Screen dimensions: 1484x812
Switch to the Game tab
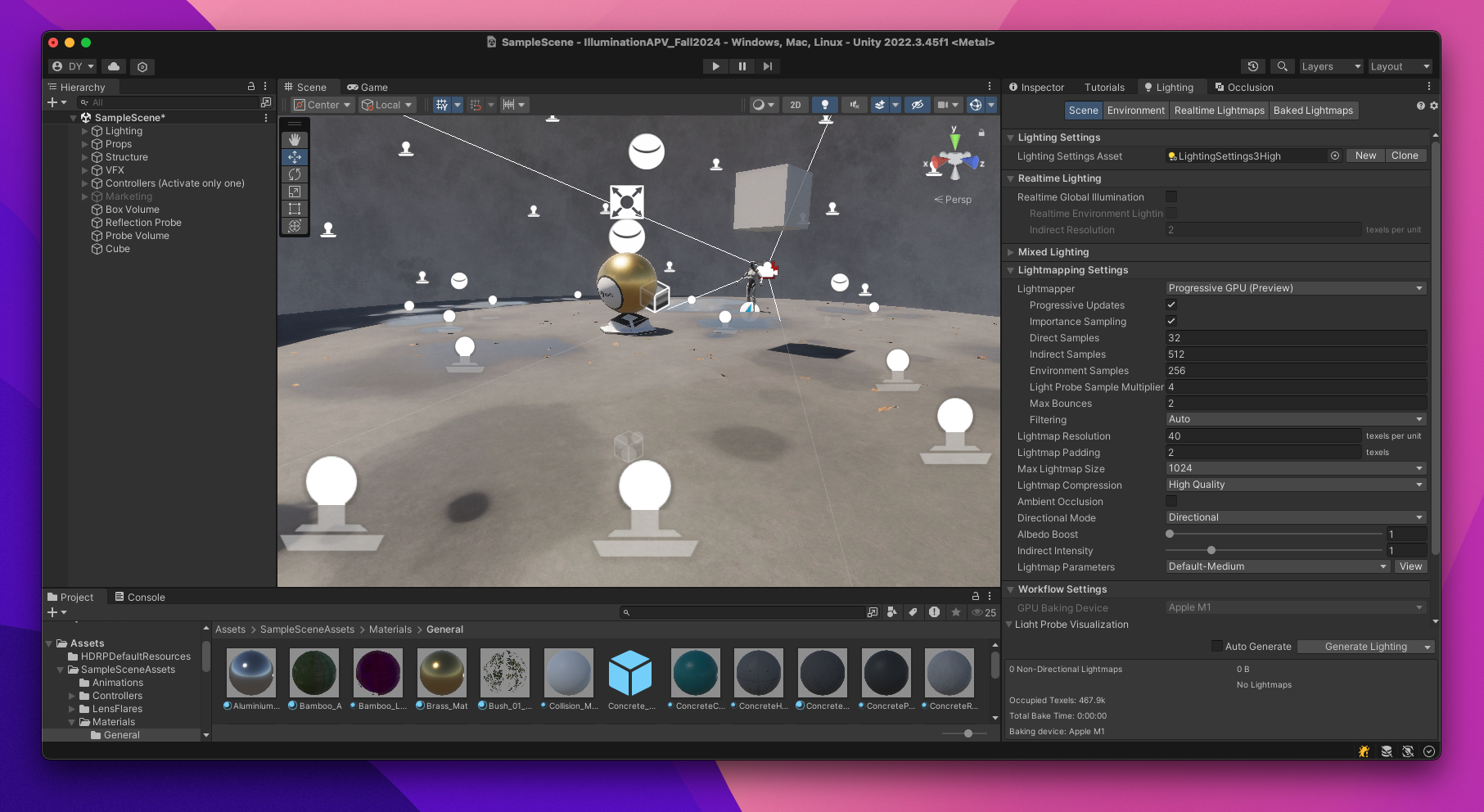click(x=368, y=87)
